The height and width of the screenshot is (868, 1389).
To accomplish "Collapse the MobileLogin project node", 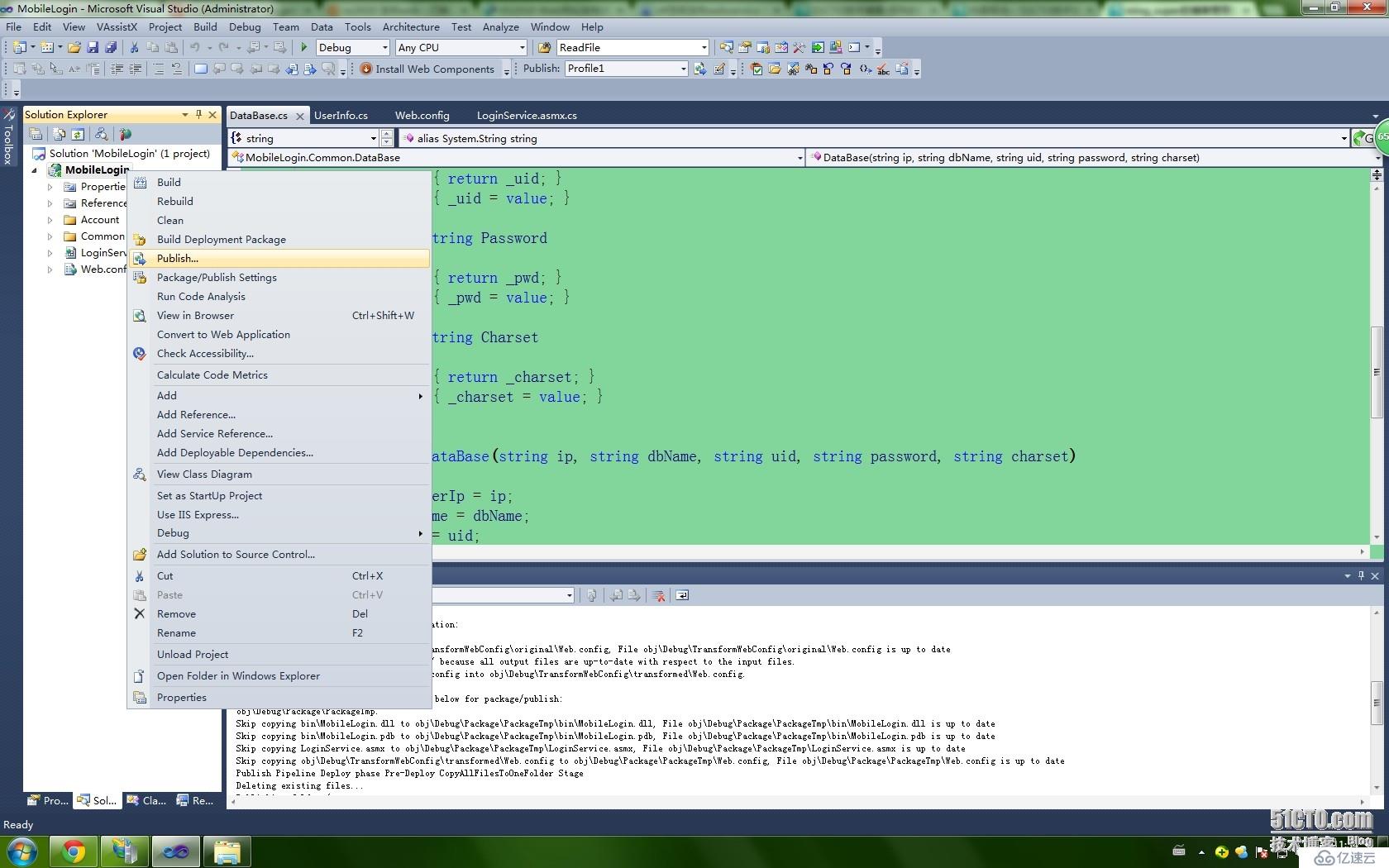I will 35,170.
